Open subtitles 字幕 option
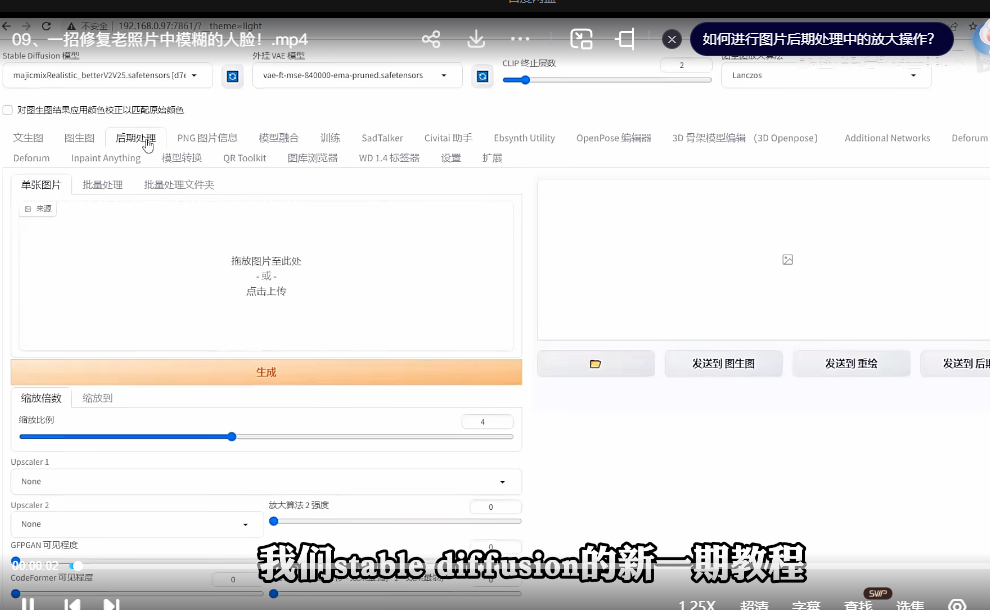Image resolution: width=990 pixels, height=610 pixels. tap(806, 605)
